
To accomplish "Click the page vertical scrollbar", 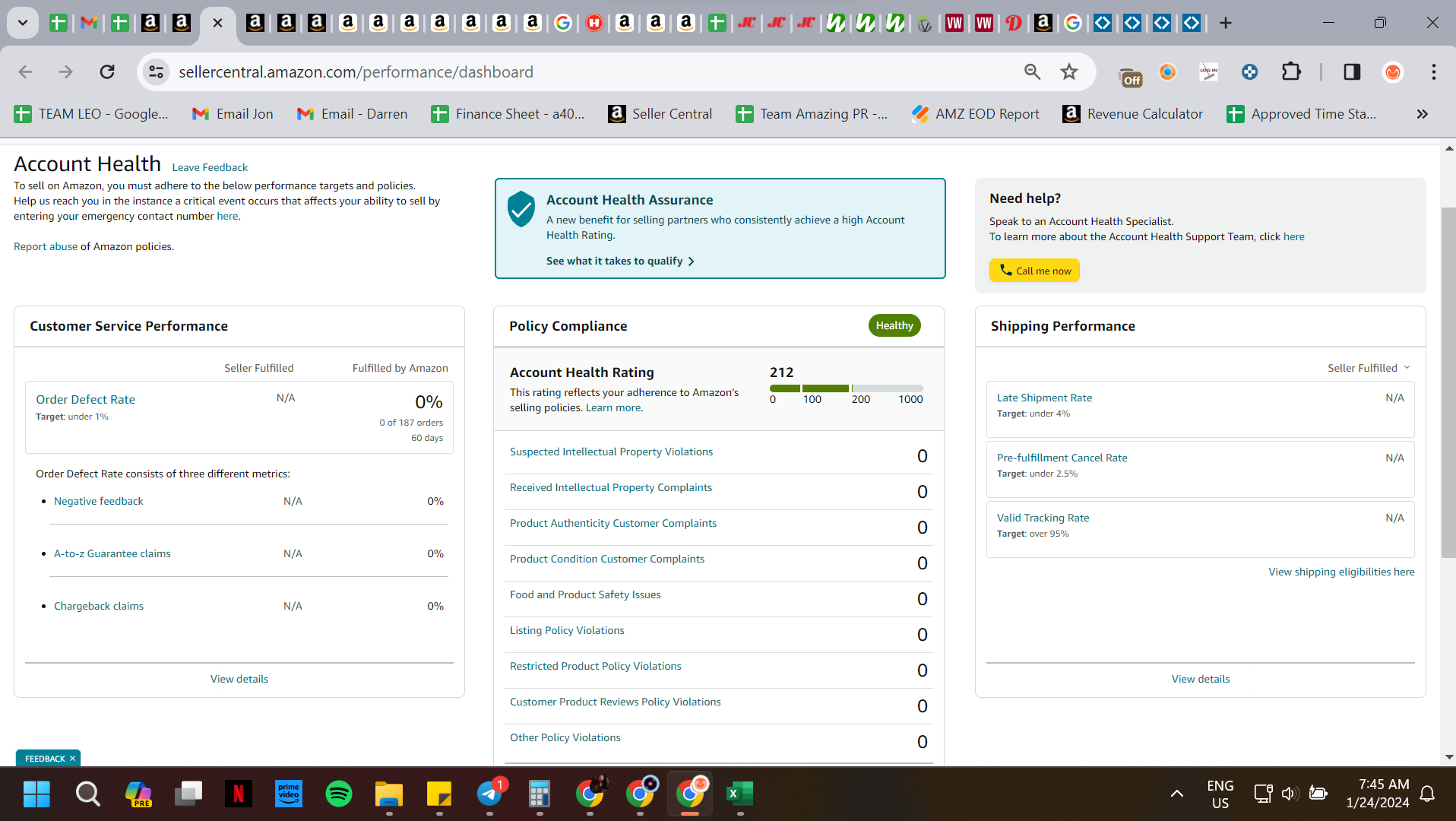I will coord(1448,382).
